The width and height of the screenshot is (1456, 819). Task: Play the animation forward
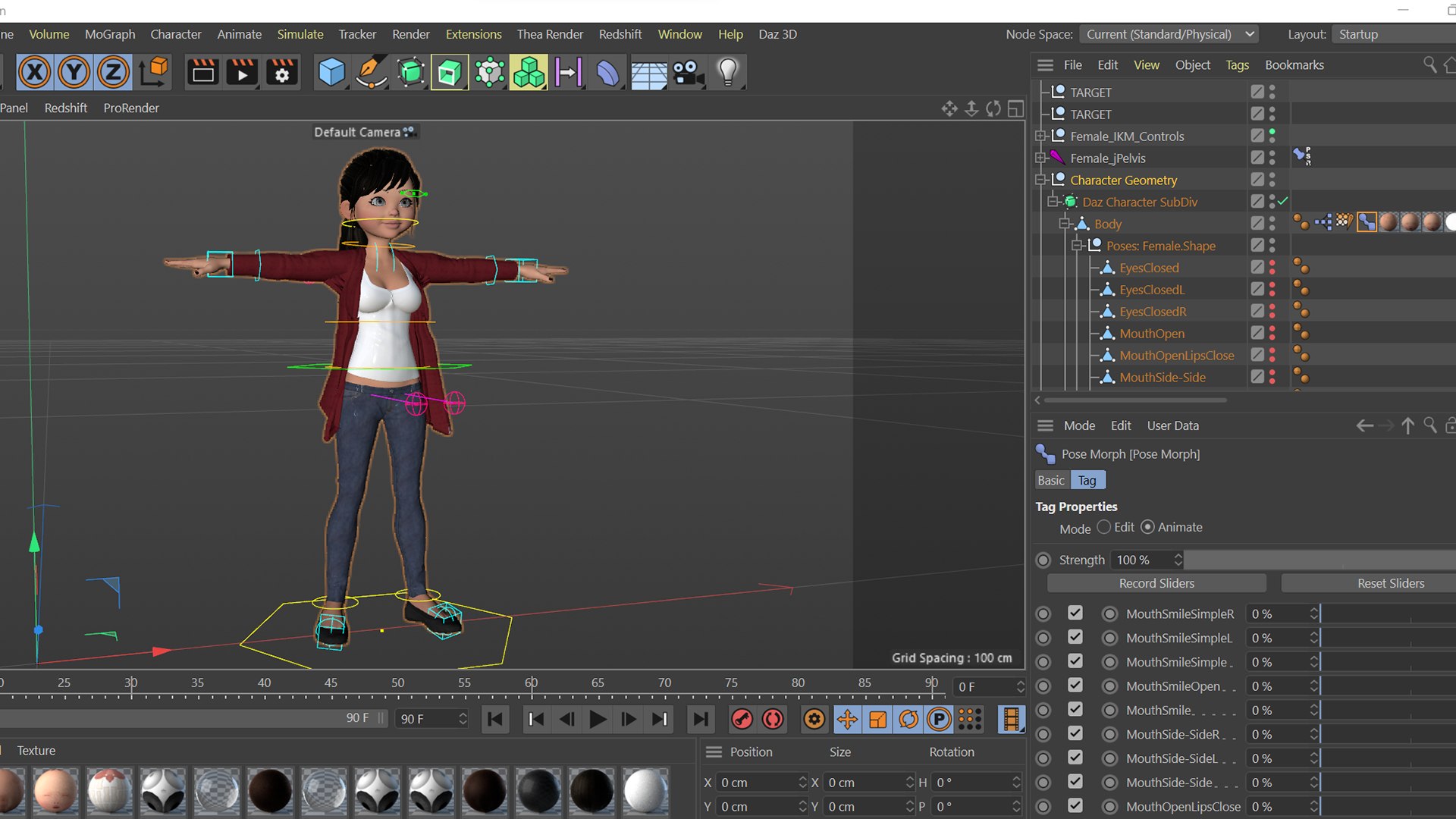[x=598, y=719]
